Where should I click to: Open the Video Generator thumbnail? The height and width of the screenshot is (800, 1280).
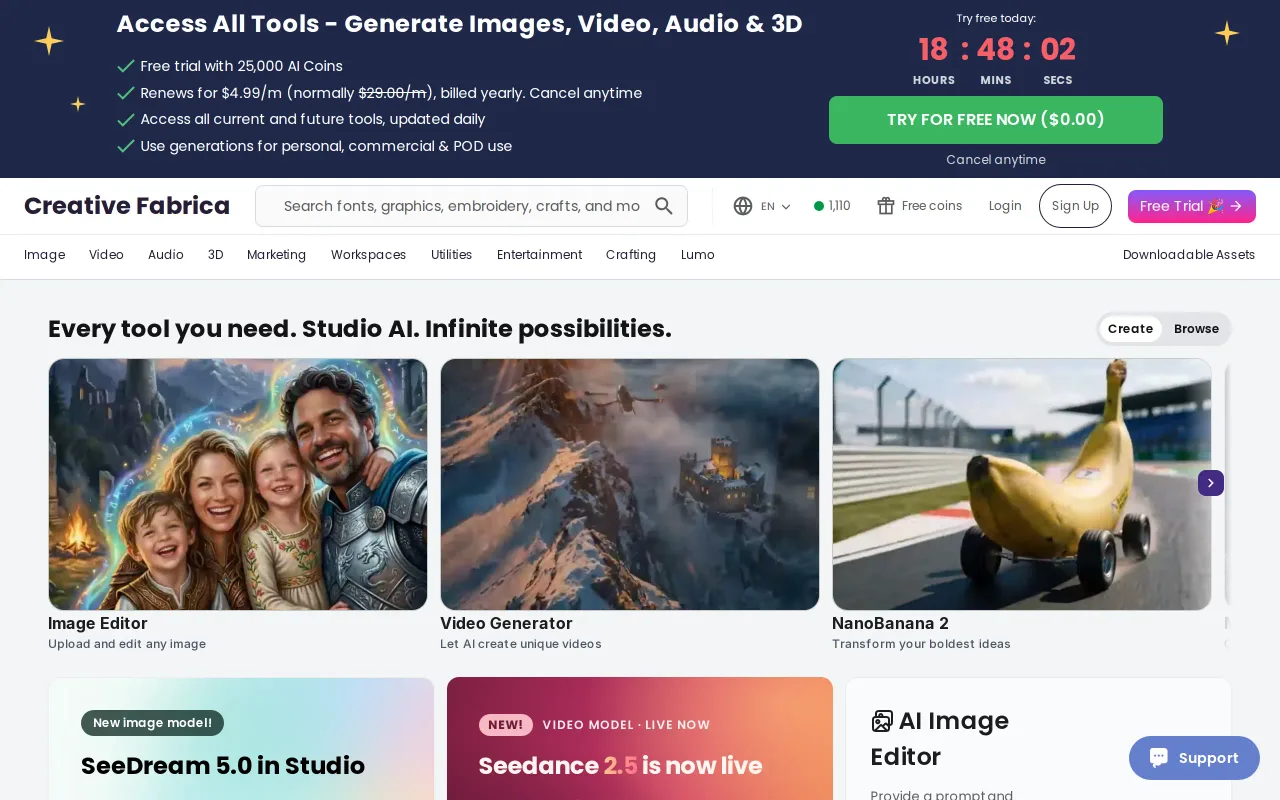630,484
